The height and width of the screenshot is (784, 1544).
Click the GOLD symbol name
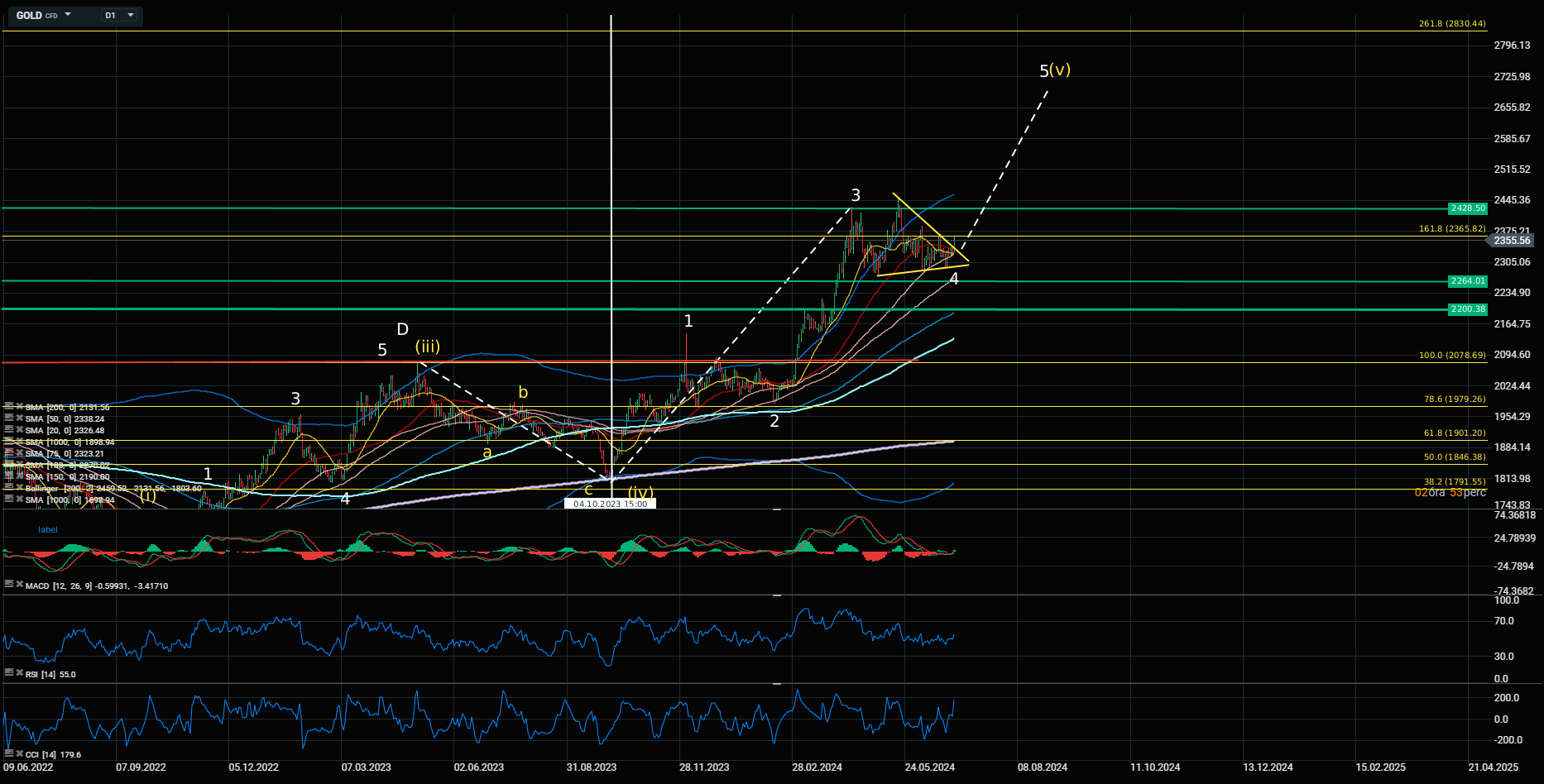click(29, 16)
